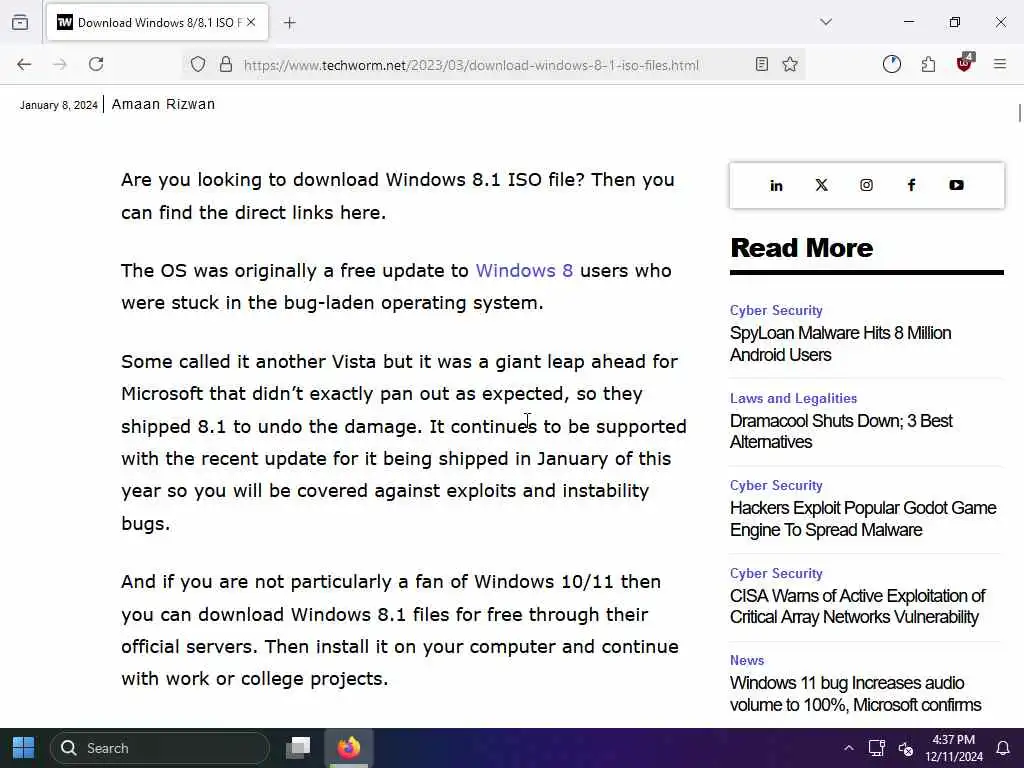This screenshot has width=1024, height=768.
Task: Open Windows 11 bug Increases audio article
Action: (856, 694)
